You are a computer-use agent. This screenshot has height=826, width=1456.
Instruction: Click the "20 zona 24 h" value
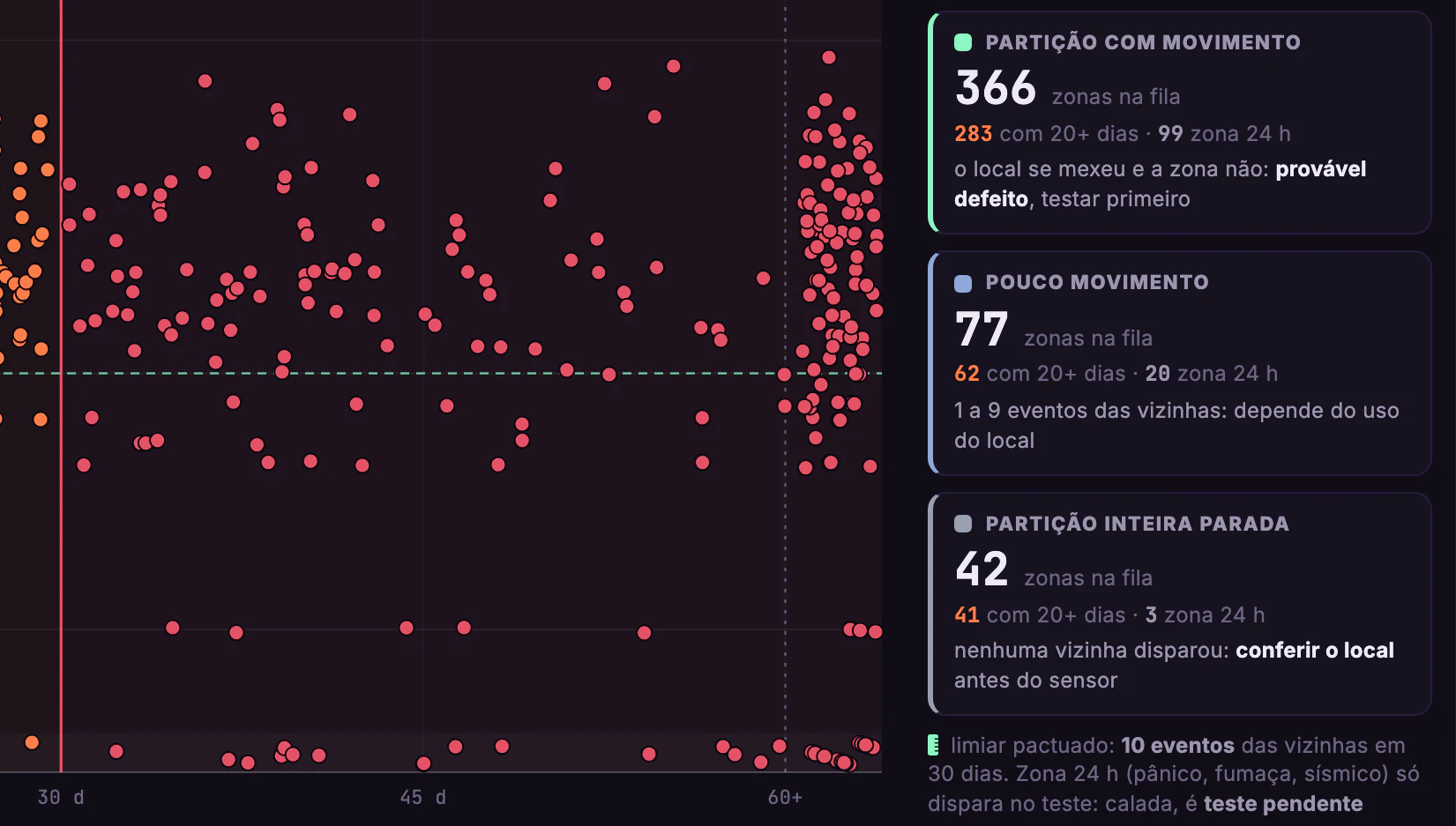click(x=1212, y=374)
